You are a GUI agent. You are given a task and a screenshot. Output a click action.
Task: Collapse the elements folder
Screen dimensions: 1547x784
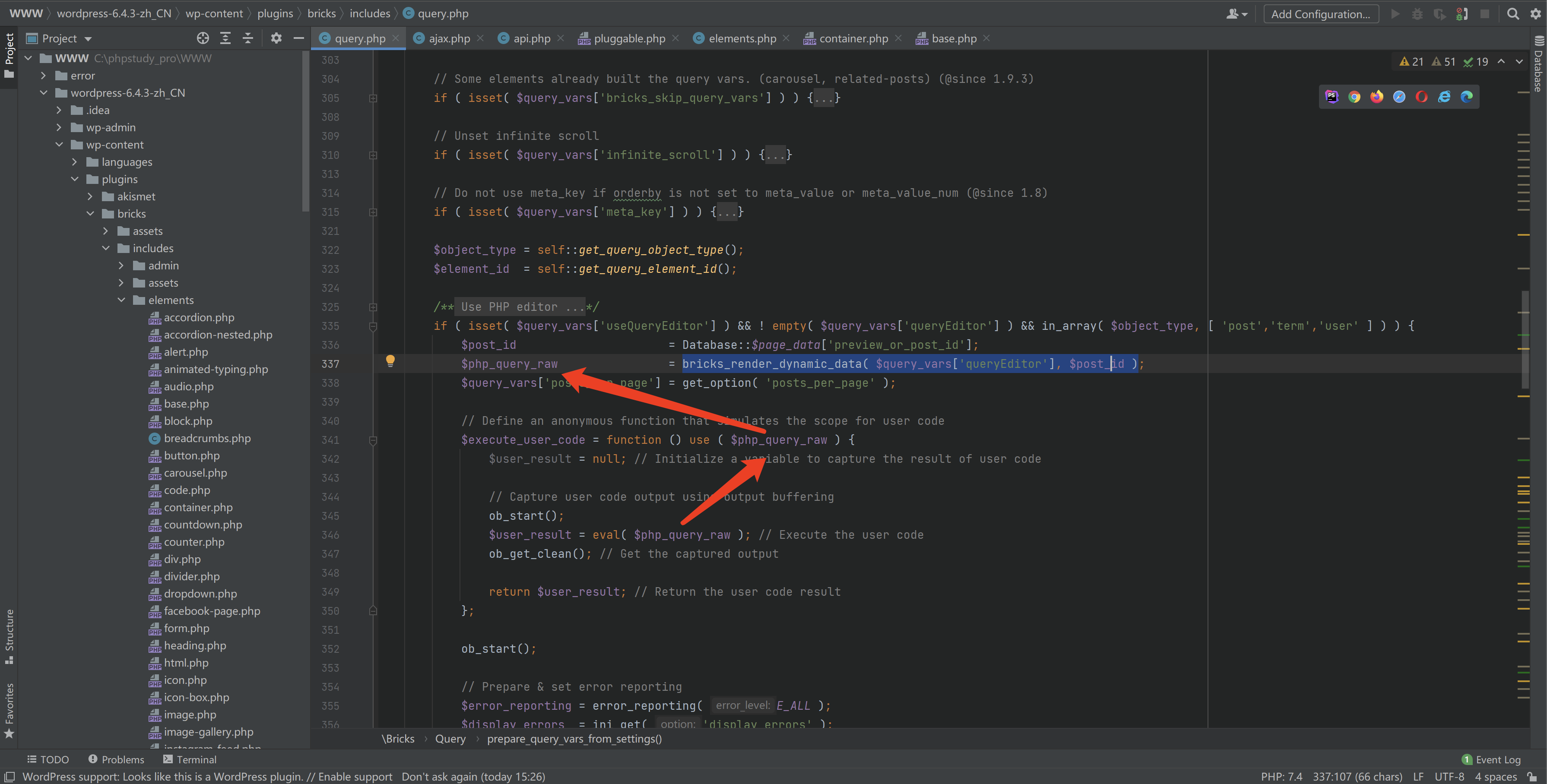(x=121, y=300)
